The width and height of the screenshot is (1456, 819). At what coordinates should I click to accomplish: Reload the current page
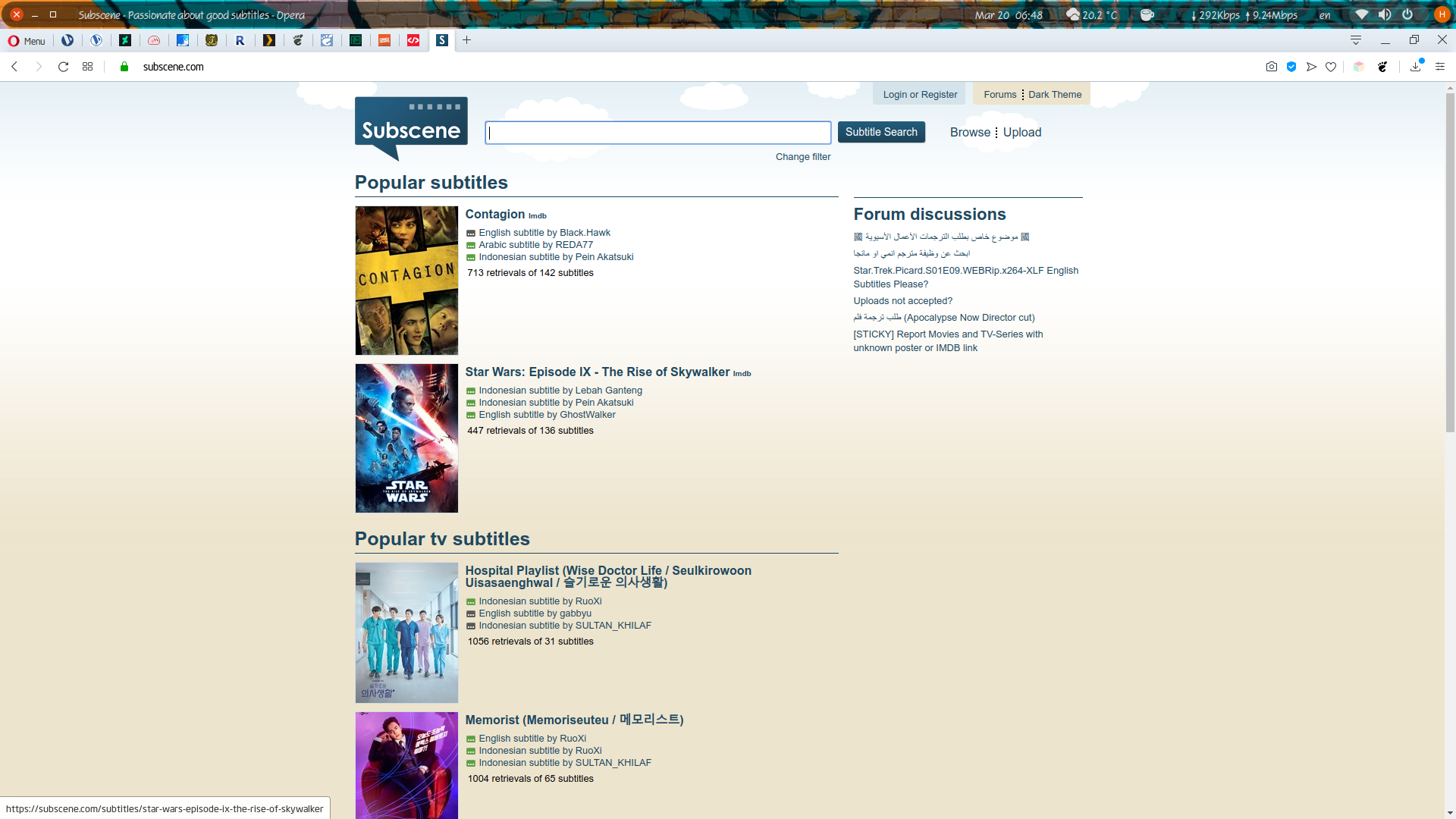(x=64, y=67)
